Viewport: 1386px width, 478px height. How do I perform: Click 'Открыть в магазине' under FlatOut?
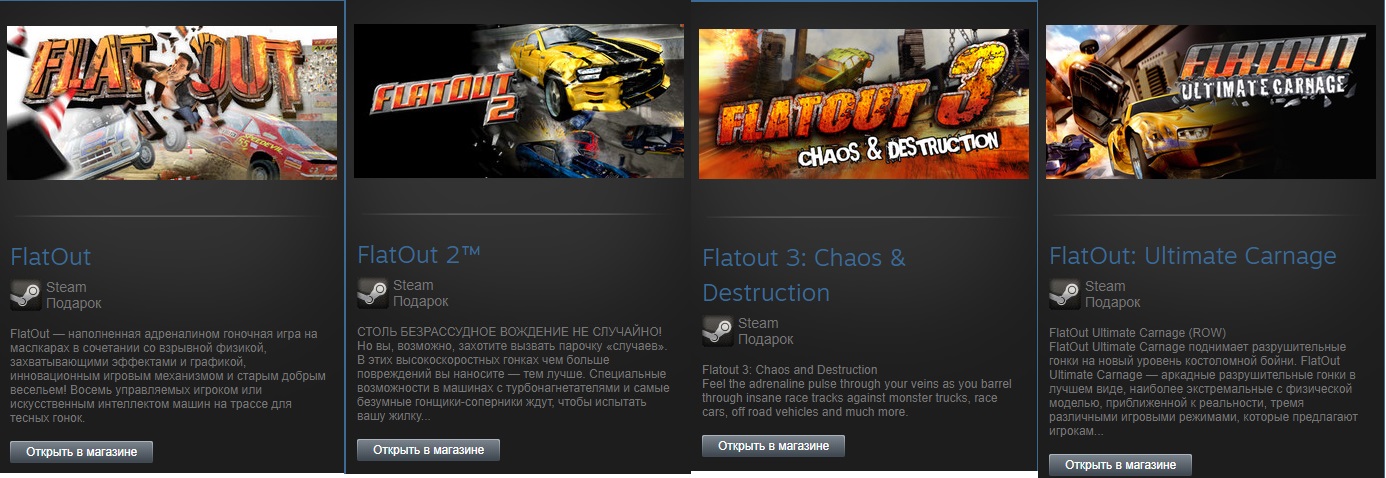click(81, 451)
